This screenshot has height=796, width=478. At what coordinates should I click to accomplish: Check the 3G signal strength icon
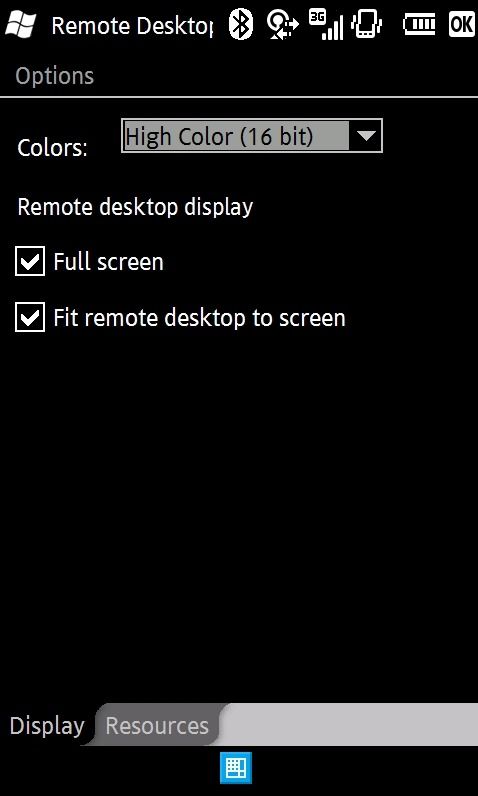tap(326, 25)
